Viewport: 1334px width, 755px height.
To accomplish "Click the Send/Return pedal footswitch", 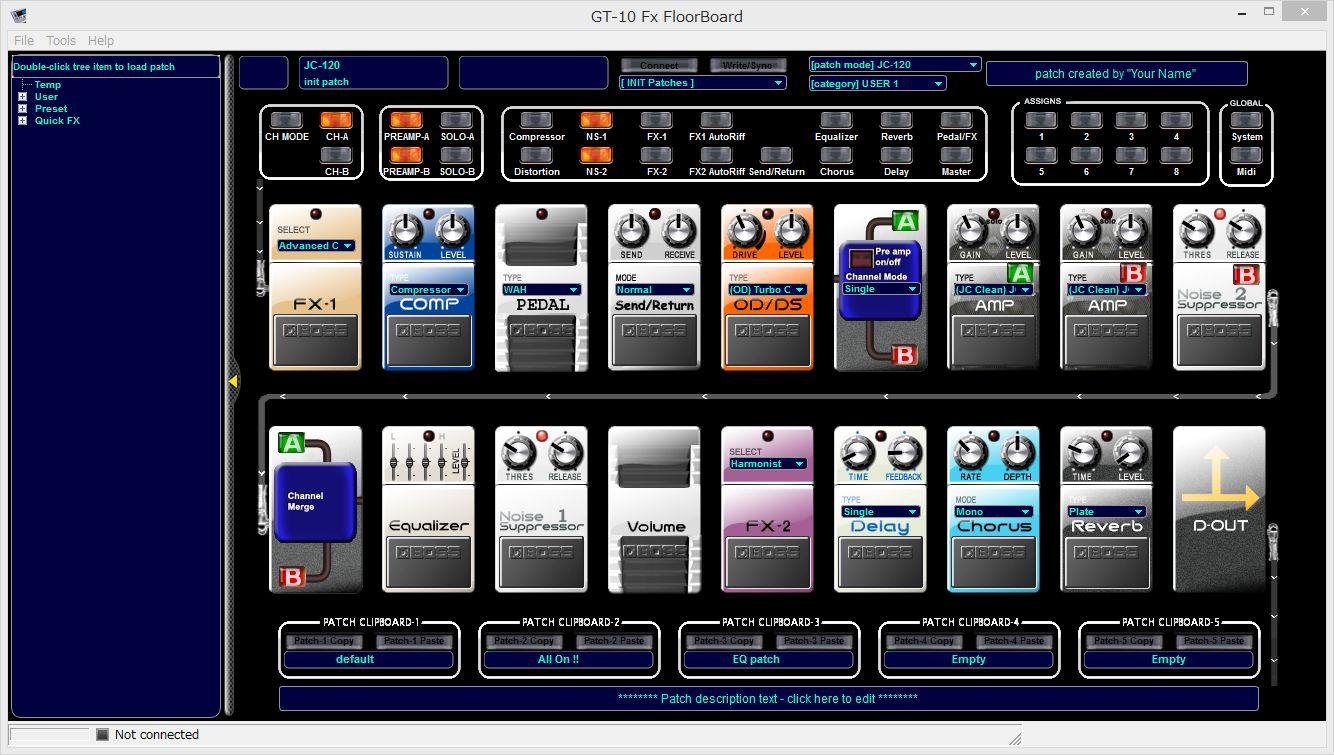I will pyautogui.click(x=654, y=340).
